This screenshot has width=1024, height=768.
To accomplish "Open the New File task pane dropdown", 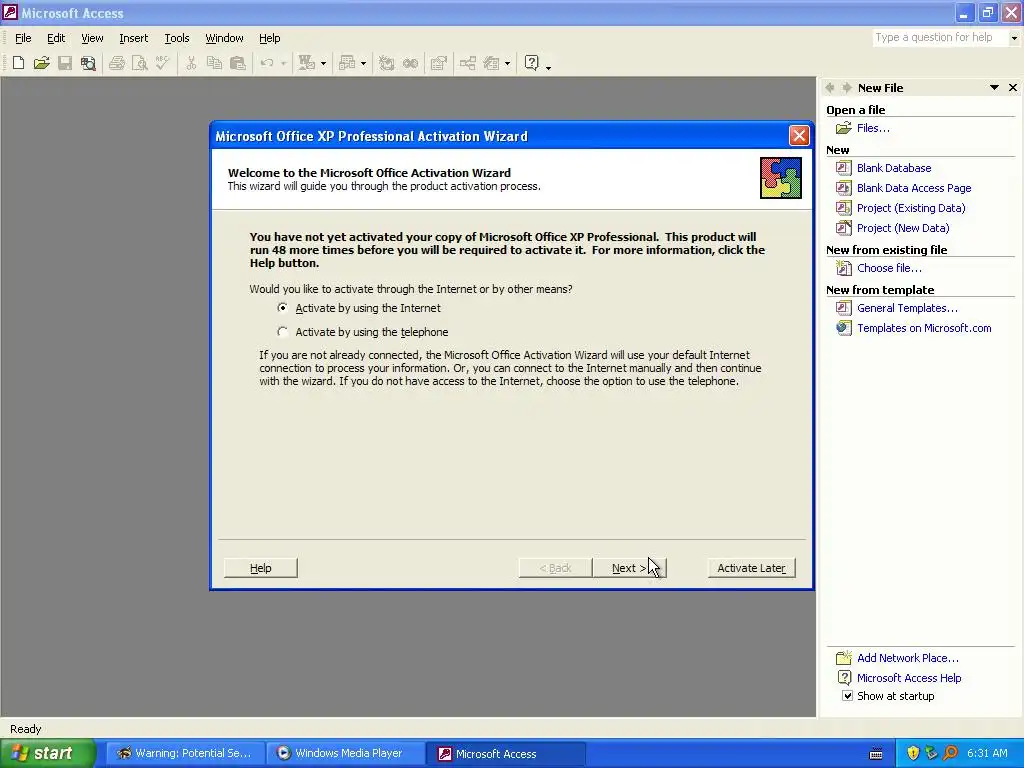I will point(994,88).
